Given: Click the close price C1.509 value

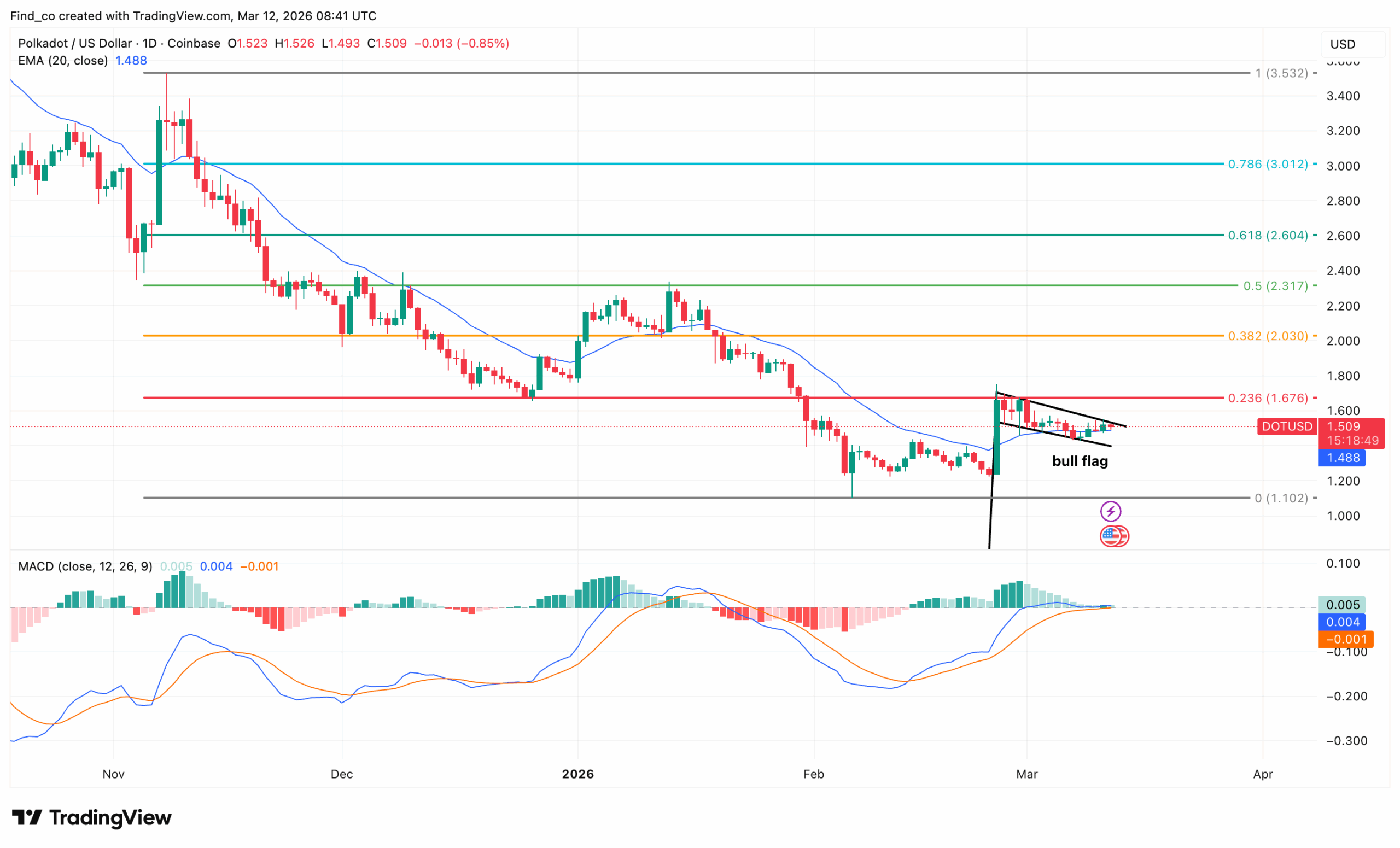Looking at the screenshot, I should [387, 43].
